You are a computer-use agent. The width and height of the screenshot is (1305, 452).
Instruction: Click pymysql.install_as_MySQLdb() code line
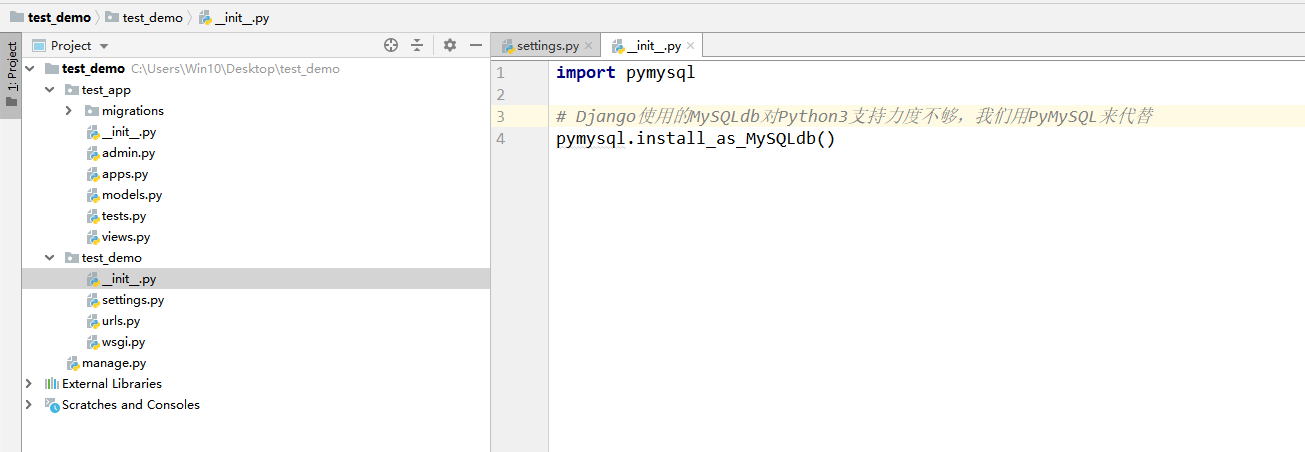695,138
